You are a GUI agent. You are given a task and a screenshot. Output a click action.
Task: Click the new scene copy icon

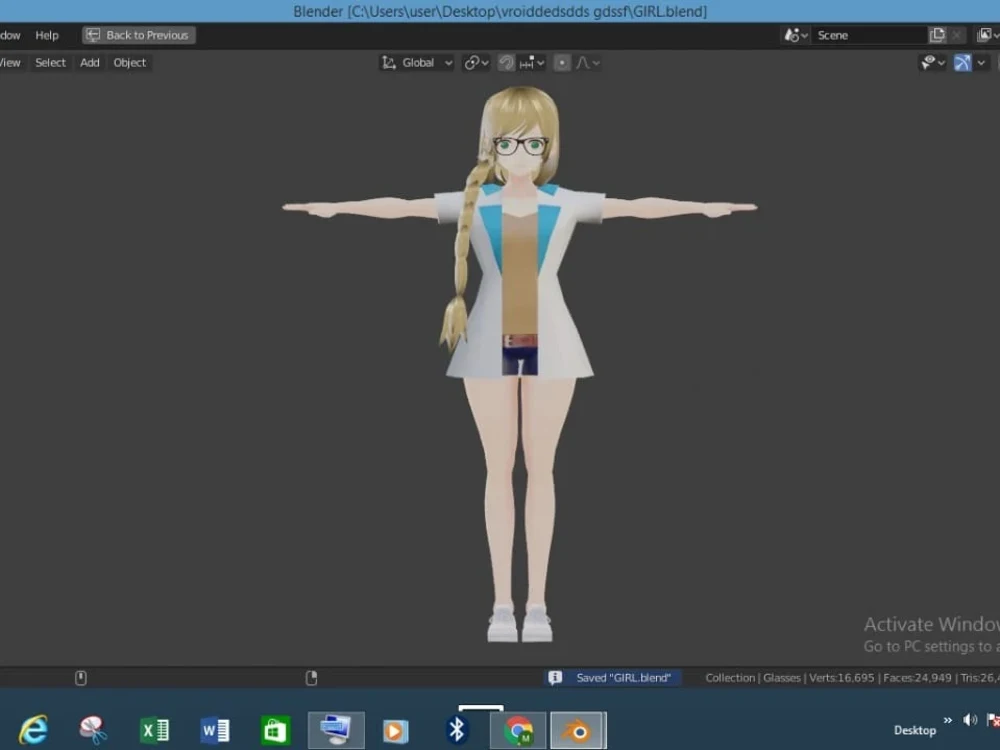(x=937, y=35)
